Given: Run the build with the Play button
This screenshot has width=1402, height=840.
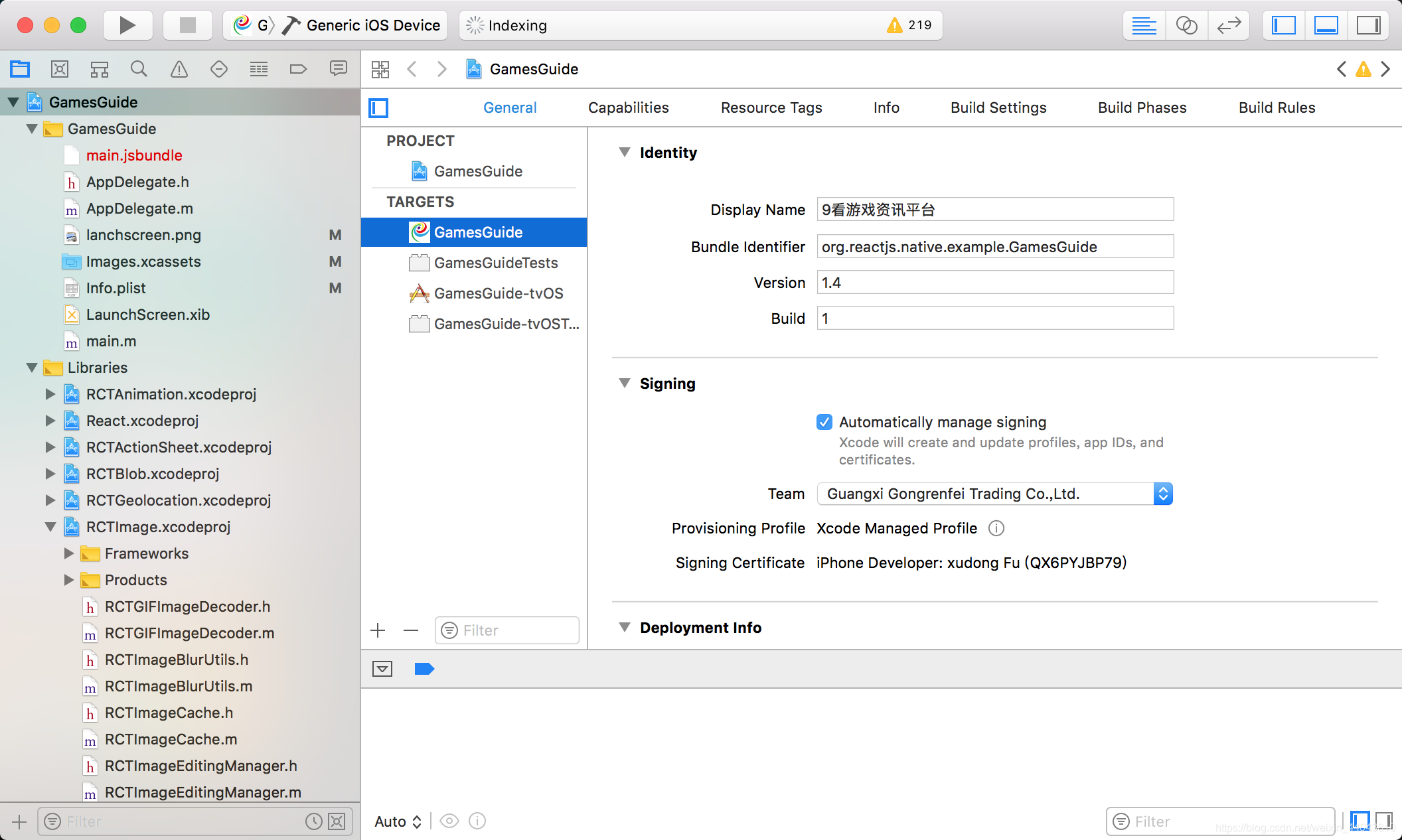Looking at the screenshot, I should click(x=127, y=25).
